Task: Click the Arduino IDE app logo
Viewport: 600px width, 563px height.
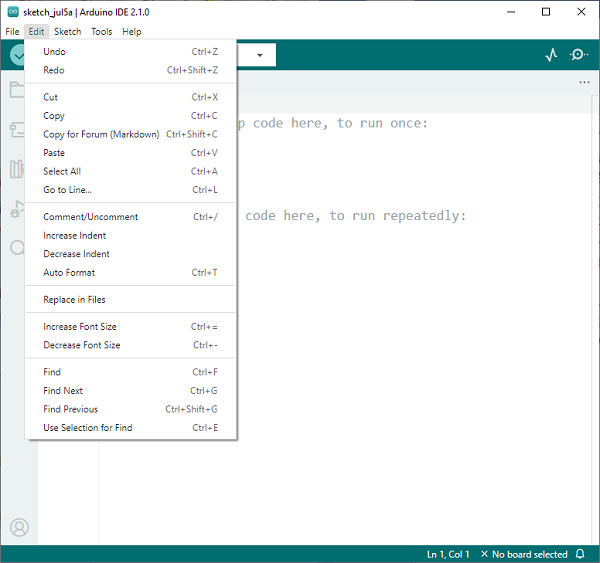Action: click(13, 12)
